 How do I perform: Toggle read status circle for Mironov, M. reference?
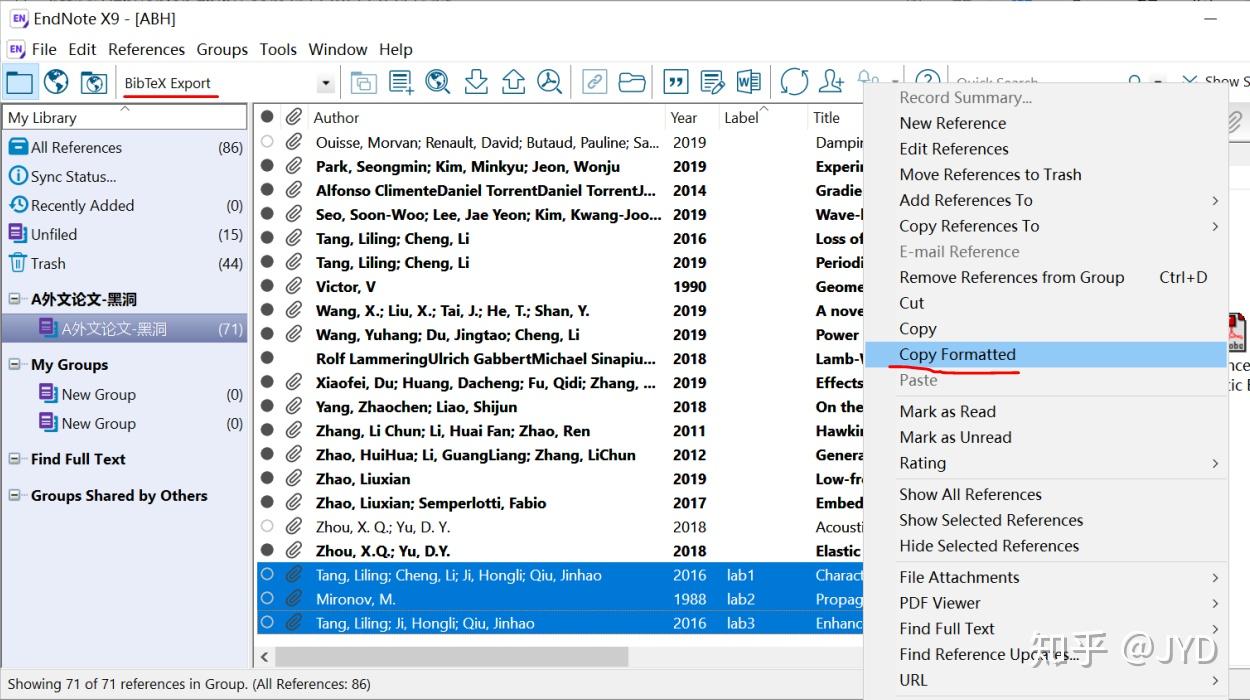pyautogui.click(x=268, y=599)
